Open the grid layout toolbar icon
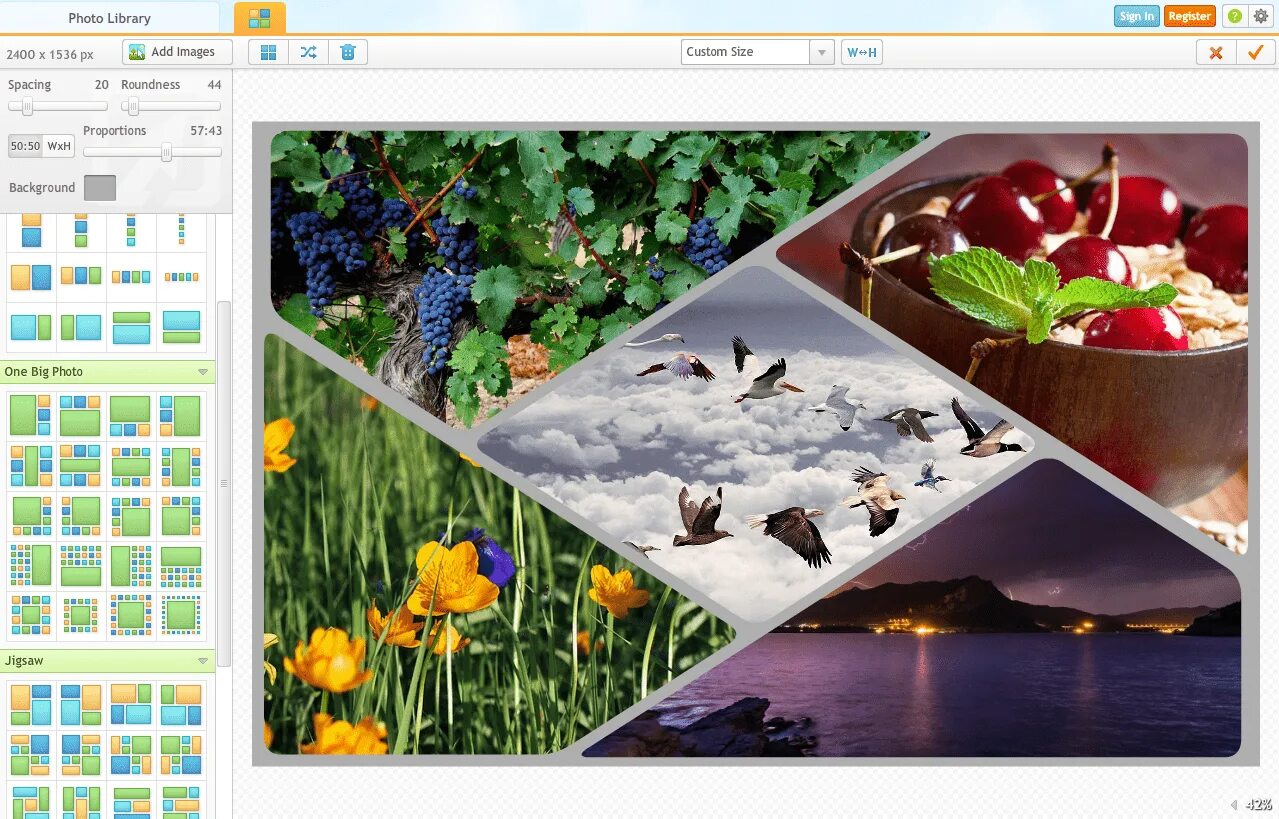This screenshot has height=819, width=1279. (268, 52)
